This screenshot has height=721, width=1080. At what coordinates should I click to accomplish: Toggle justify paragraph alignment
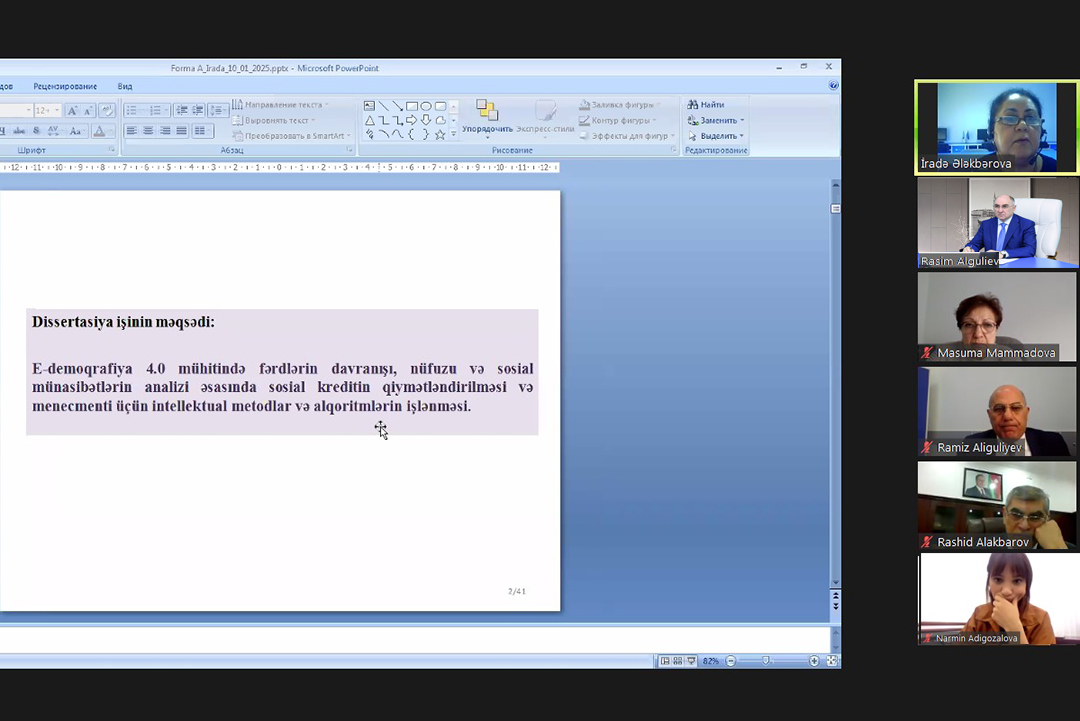pos(181,131)
